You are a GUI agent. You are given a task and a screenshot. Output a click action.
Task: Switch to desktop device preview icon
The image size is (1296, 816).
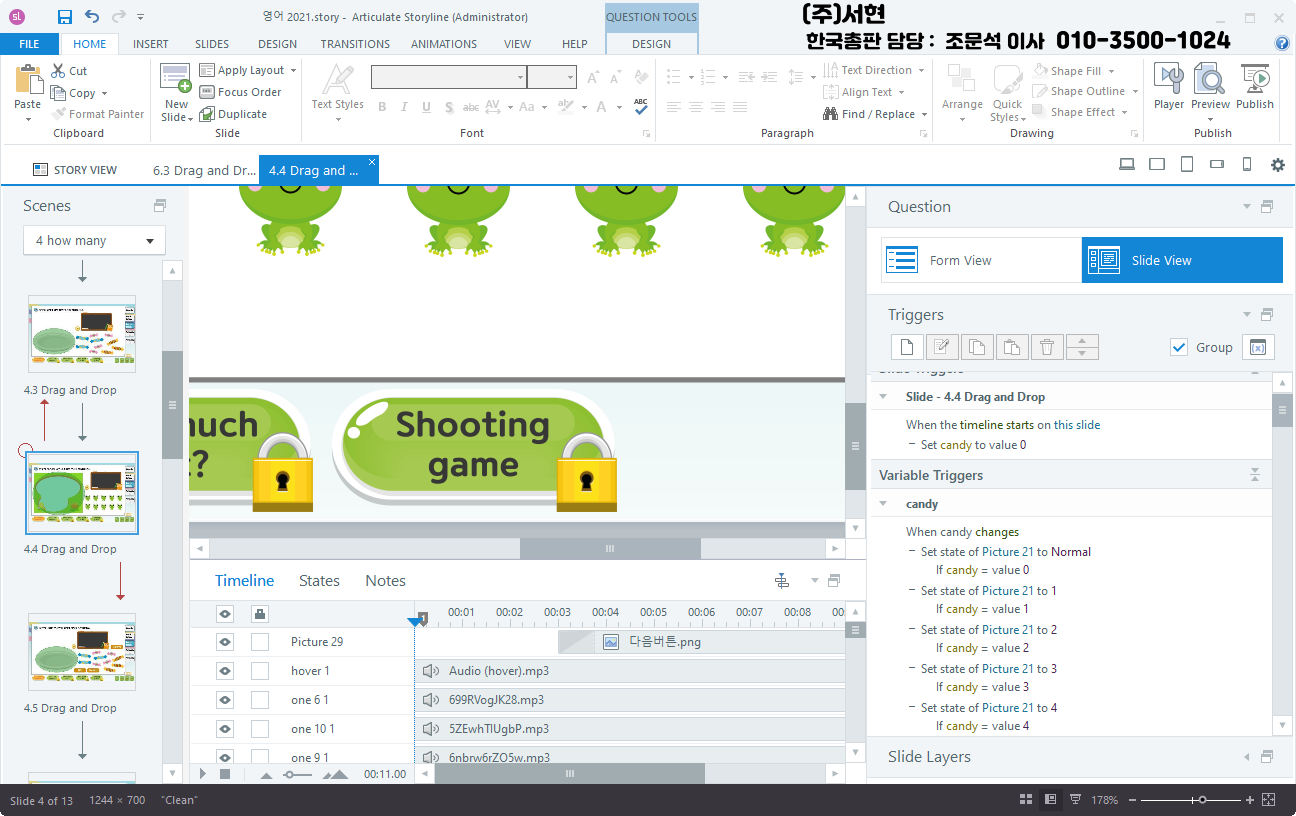pyautogui.click(x=1126, y=165)
